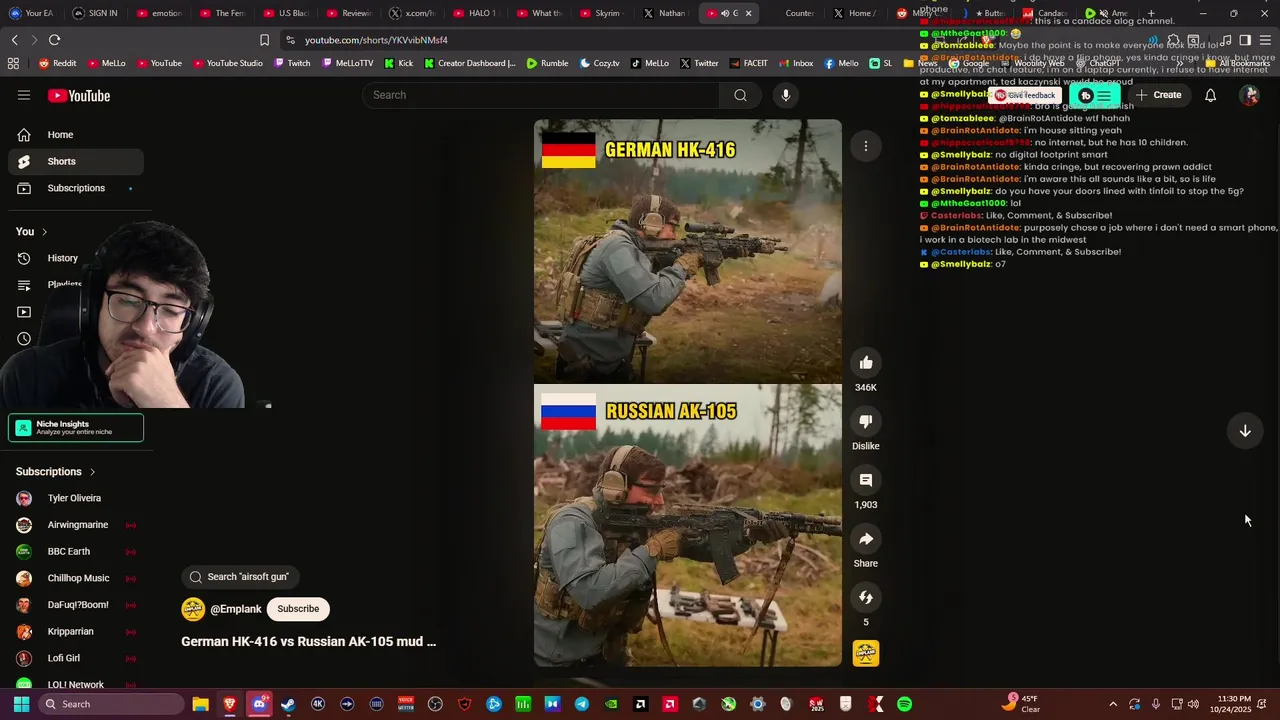
Task: Open the YouTube hamburger guide menu
Action: coord(24,95)
